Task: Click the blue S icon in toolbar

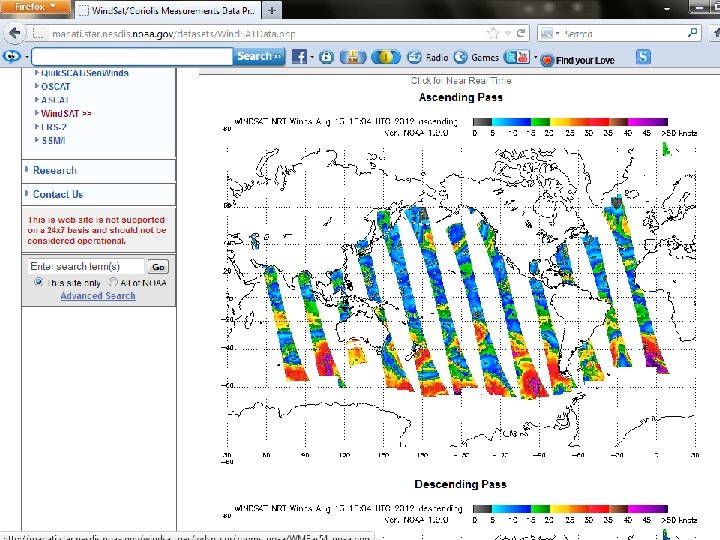Action: coord(644,57)
